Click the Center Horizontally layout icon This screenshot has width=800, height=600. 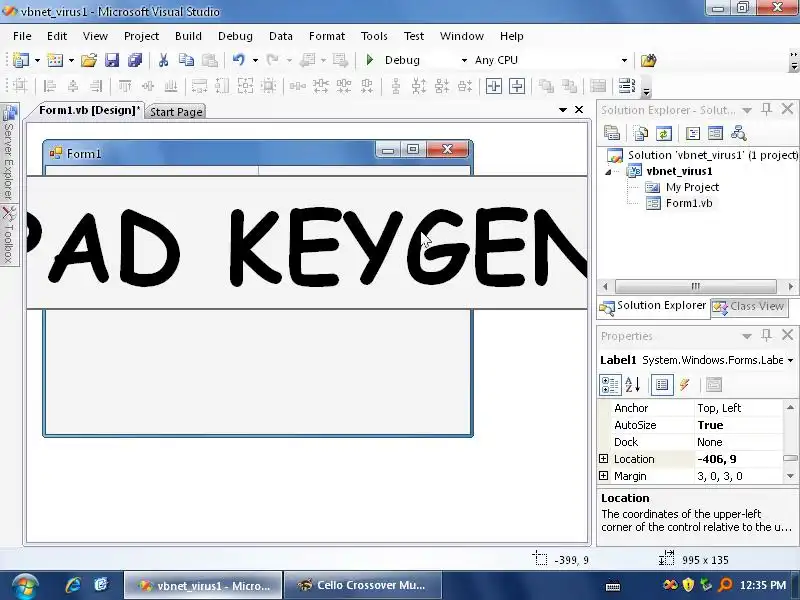click(x=493, y=86)
